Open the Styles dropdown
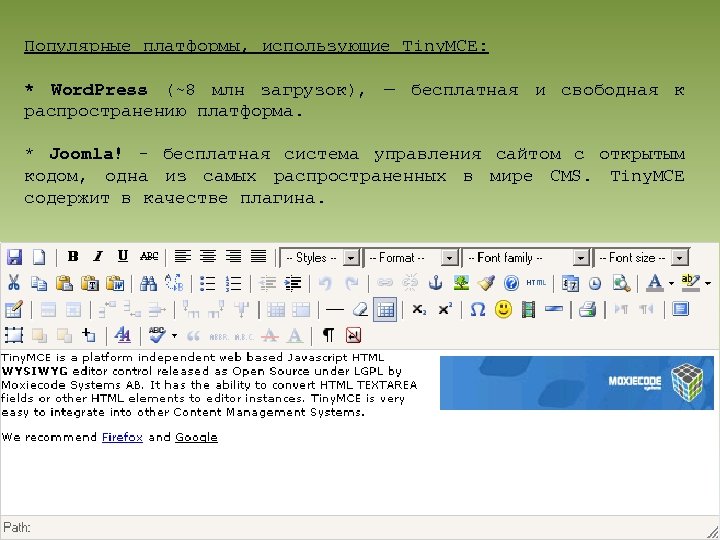720x540 pixels. click(320, 258)
